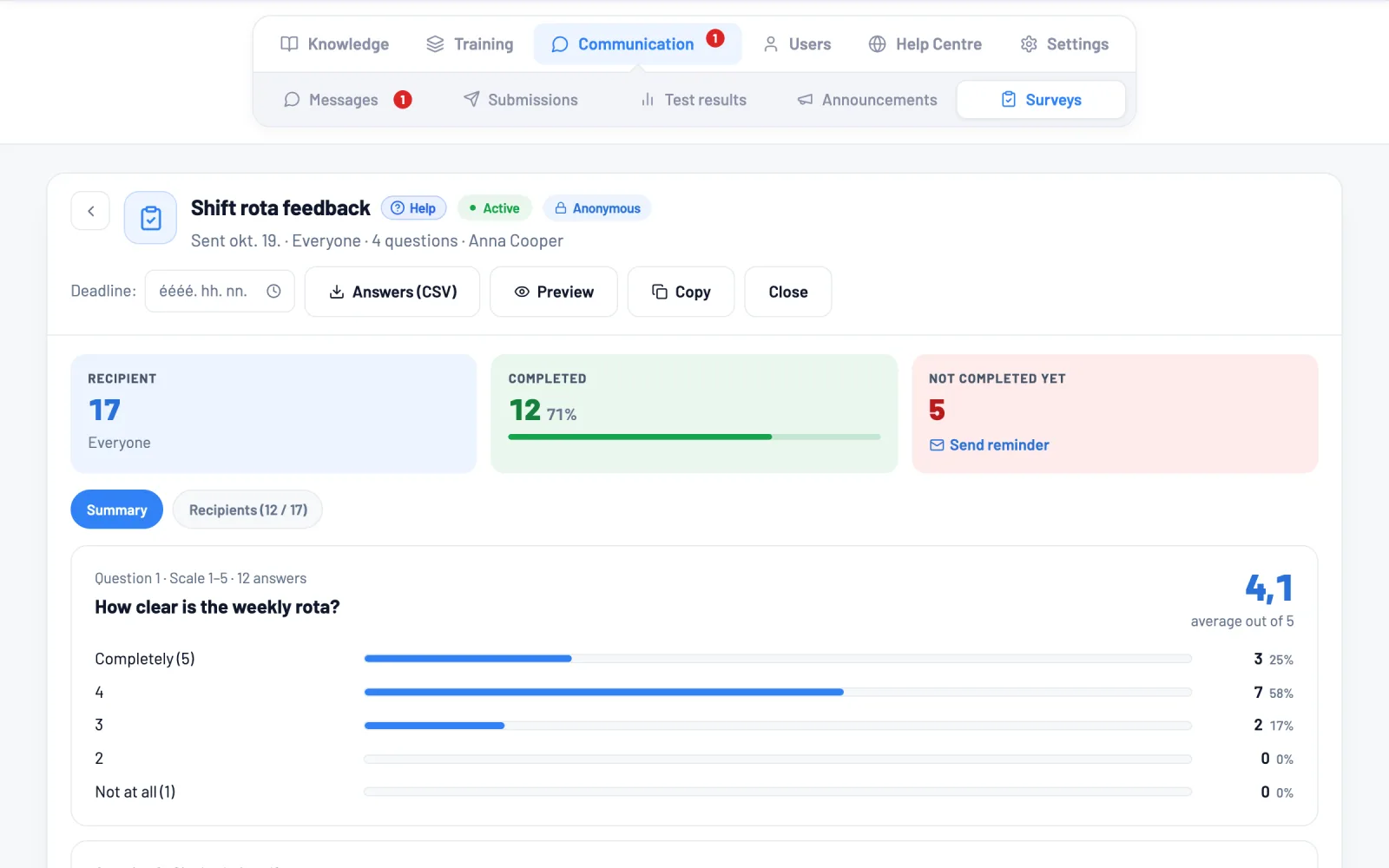Set the Deadline date field
Image resolution: width=1389 pixels, height=868 pixels.
click(x=220, y=292)
